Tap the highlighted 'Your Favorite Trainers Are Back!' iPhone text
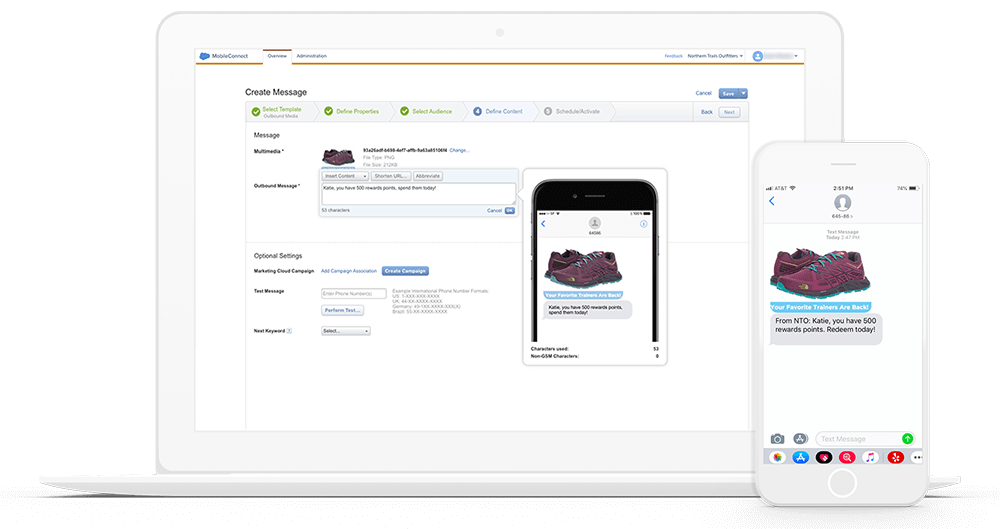The height and width of the screenshot is (529, 1000). point(820,307)
